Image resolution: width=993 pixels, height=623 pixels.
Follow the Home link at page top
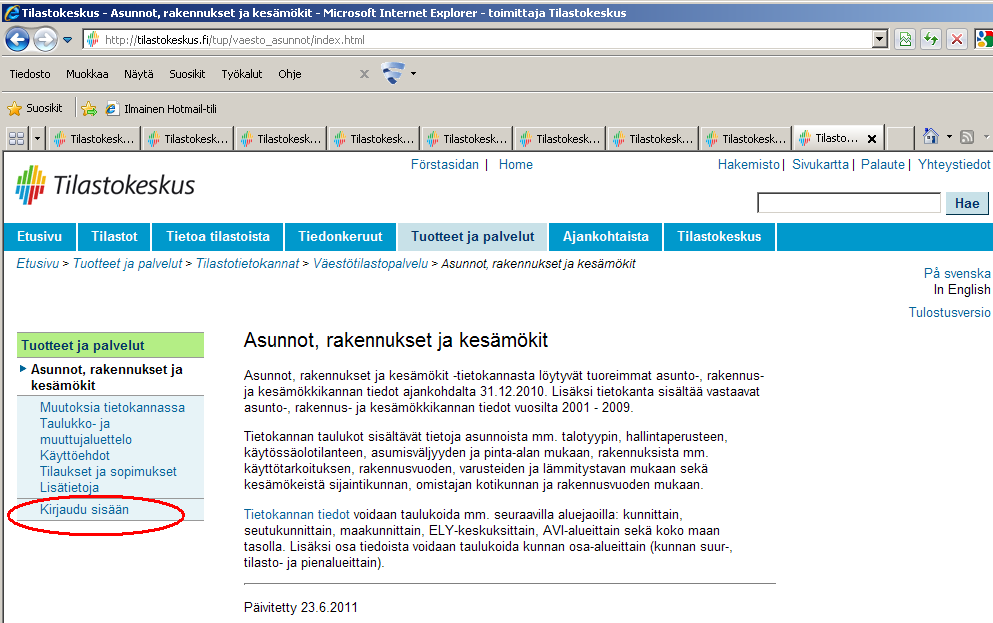(515, 165)
